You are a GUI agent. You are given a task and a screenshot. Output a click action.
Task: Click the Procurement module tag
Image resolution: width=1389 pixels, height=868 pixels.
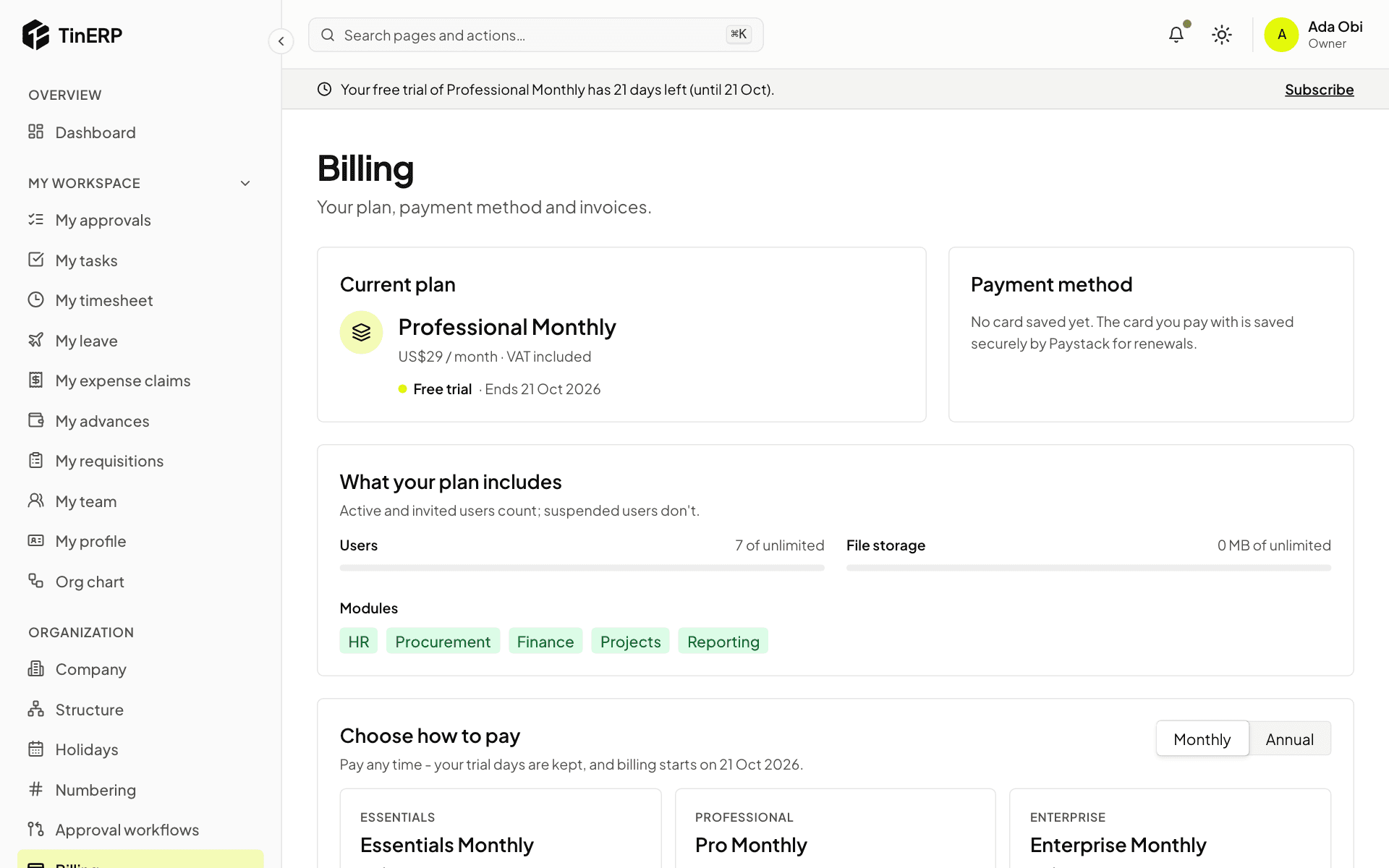pyautogui.click(x=443, y=641)
